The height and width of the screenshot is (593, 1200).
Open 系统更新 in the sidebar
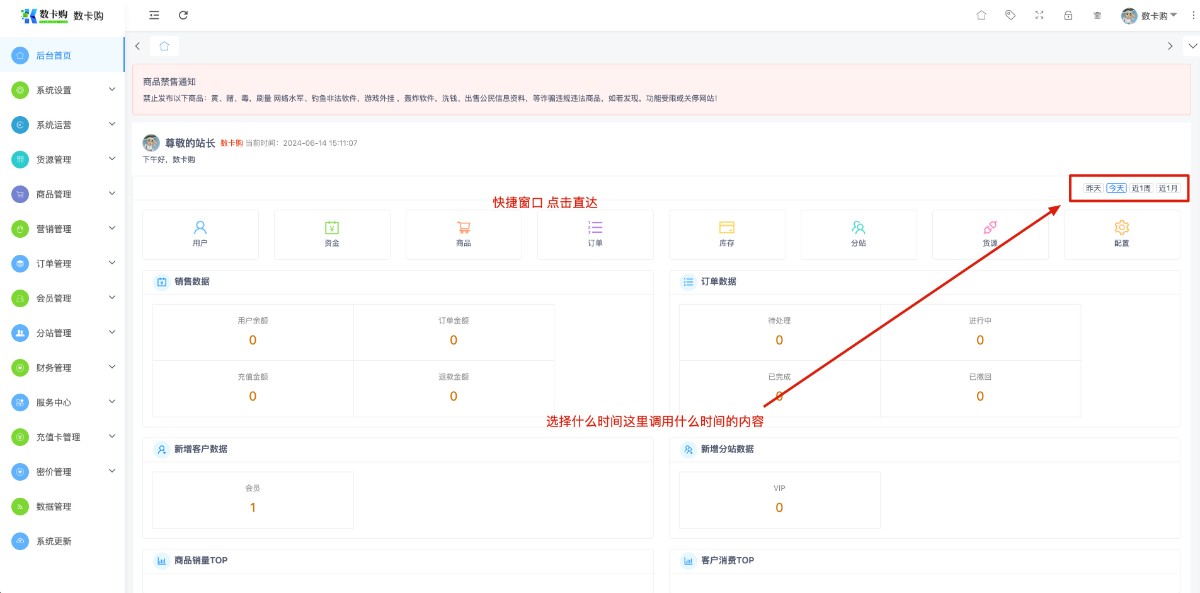54,541
